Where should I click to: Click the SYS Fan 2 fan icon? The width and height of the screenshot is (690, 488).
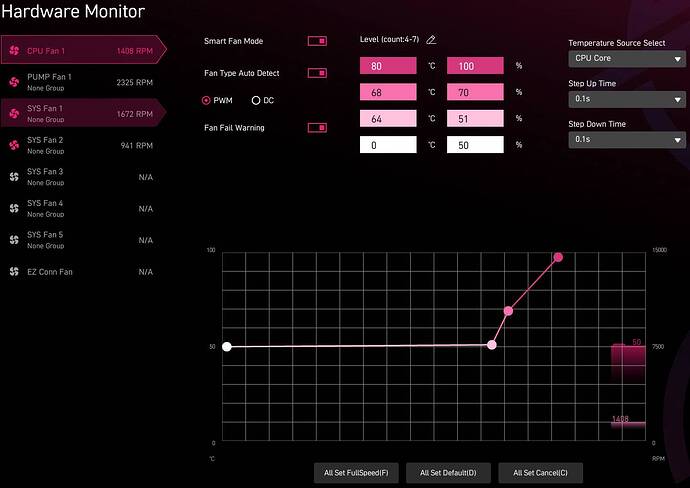[x=14, y=145]
